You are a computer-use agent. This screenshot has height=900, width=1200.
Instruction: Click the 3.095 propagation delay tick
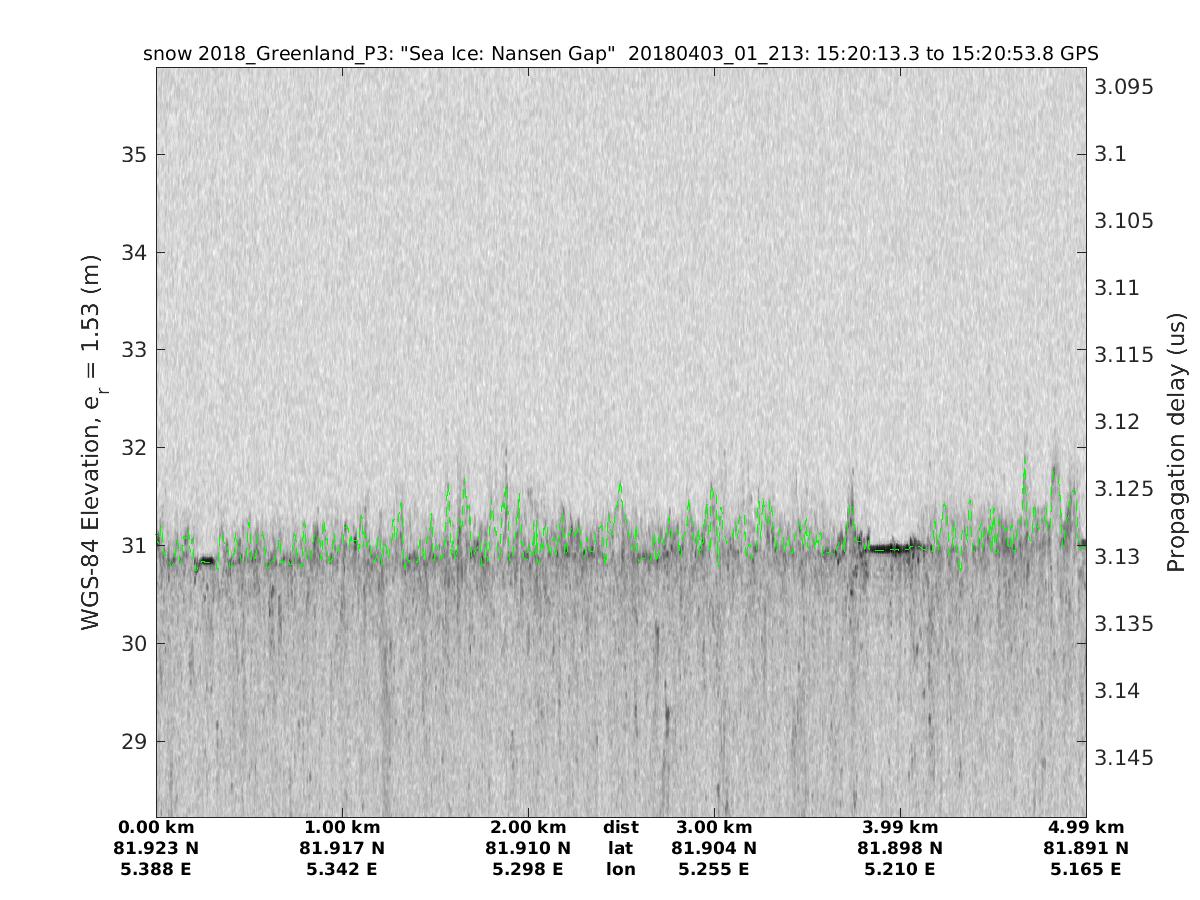pyautogui.click(x=1124, y=87)
